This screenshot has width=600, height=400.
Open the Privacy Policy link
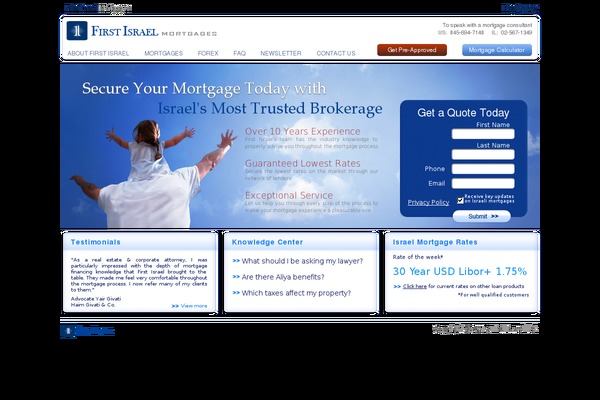click(428, 202)
